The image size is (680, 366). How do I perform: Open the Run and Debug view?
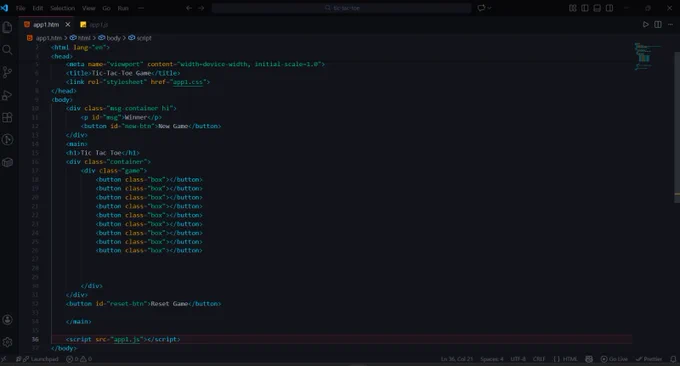pos(7,95)
